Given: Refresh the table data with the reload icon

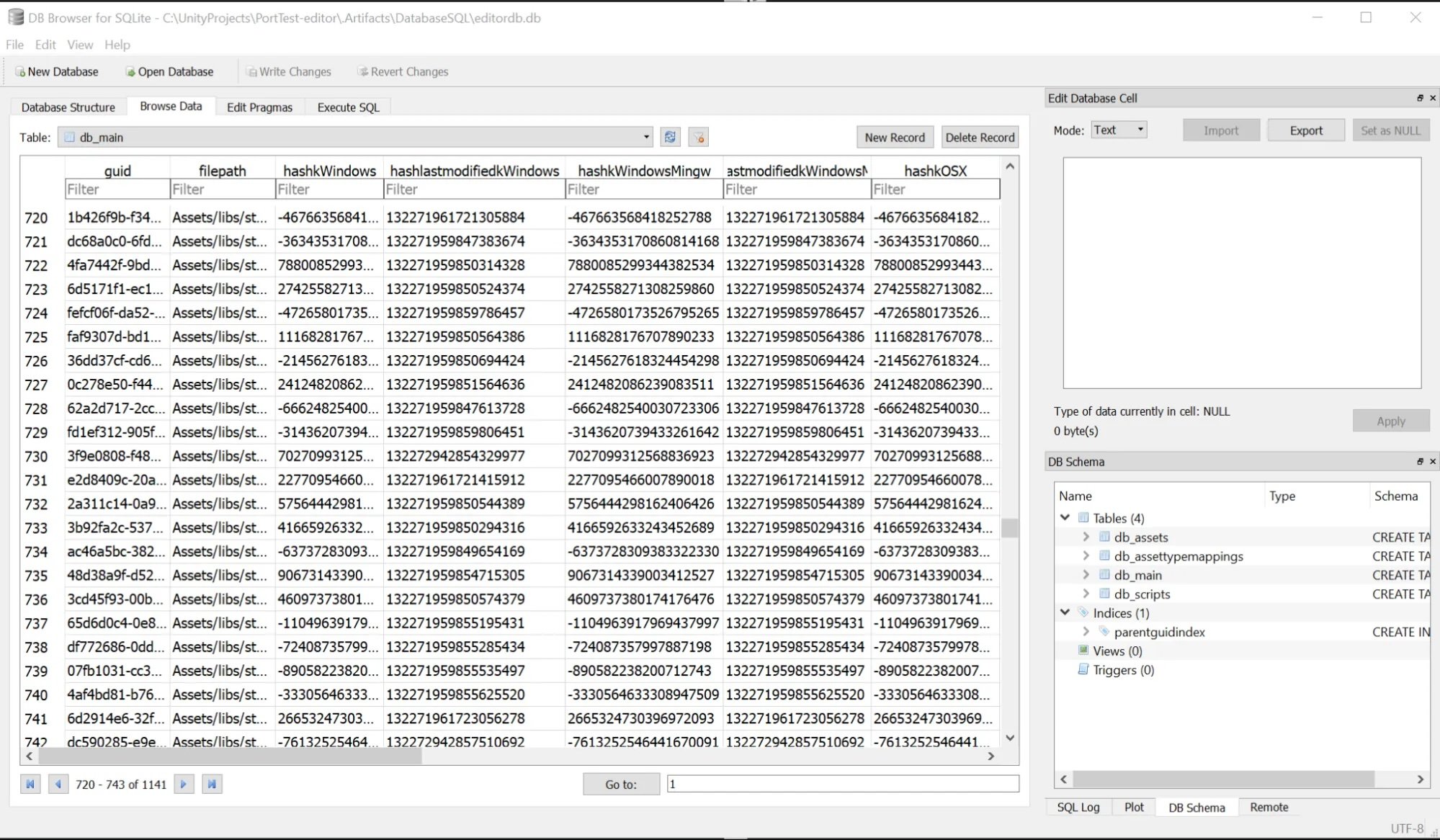Looking at the screenshot, I should (669, 137).
